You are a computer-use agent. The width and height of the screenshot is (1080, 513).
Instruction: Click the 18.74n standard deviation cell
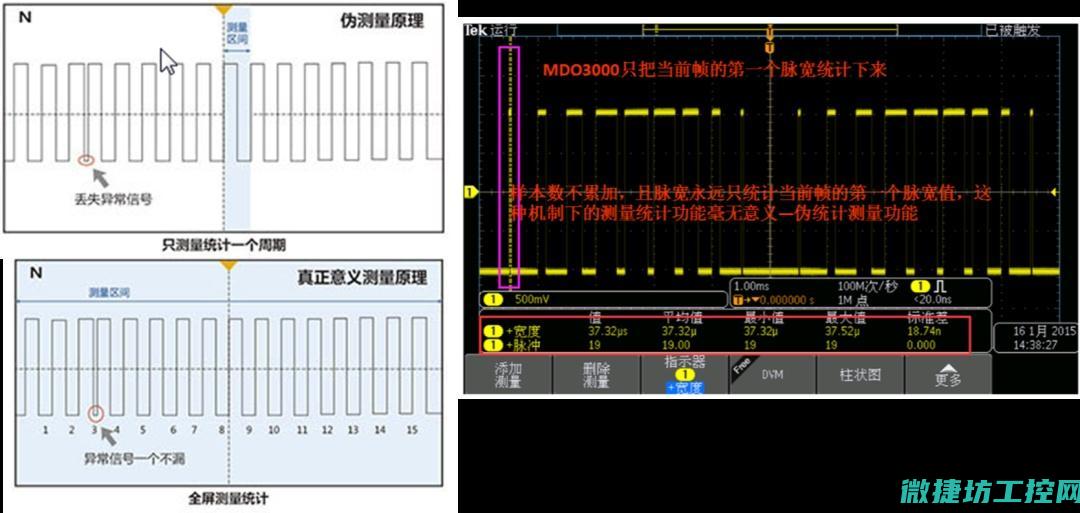point(924,331)
